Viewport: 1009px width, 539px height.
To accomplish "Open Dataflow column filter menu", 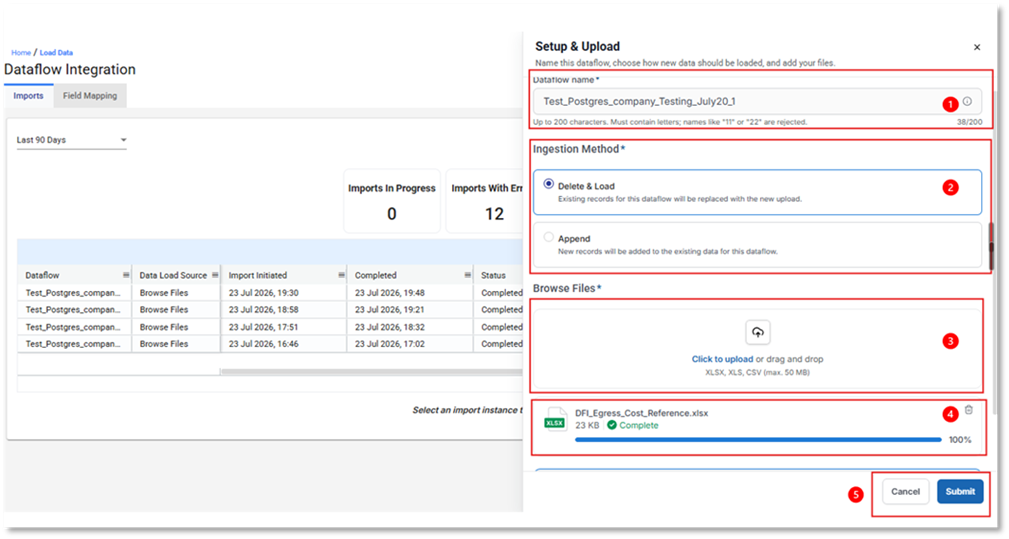I will (x=126, y=275).
